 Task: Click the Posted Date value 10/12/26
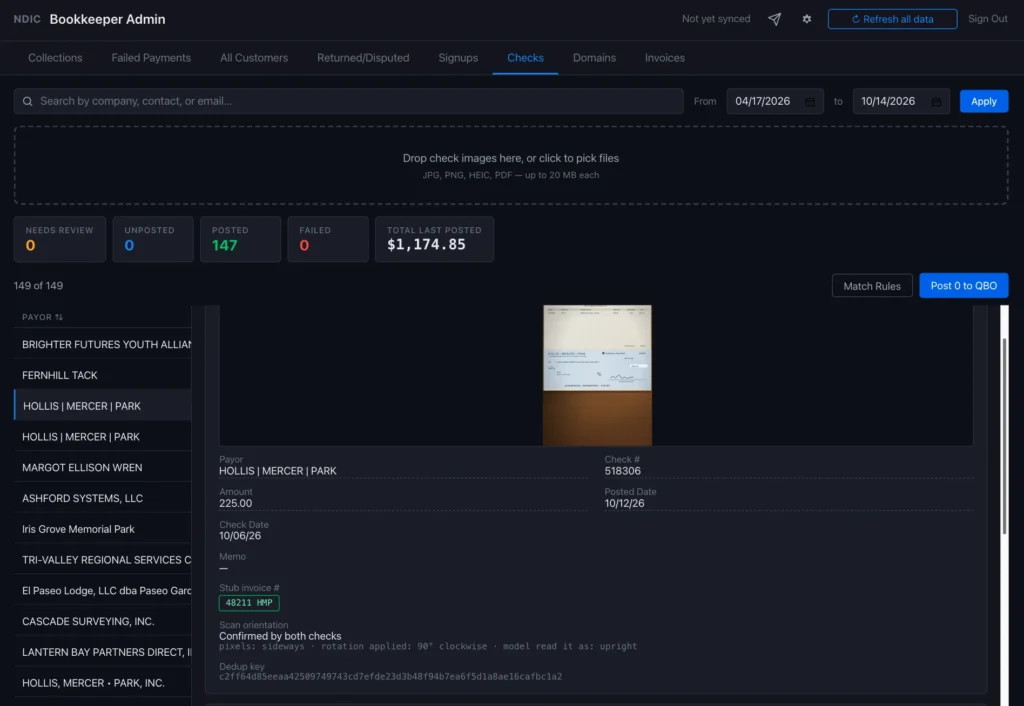[x=624, y=503]
